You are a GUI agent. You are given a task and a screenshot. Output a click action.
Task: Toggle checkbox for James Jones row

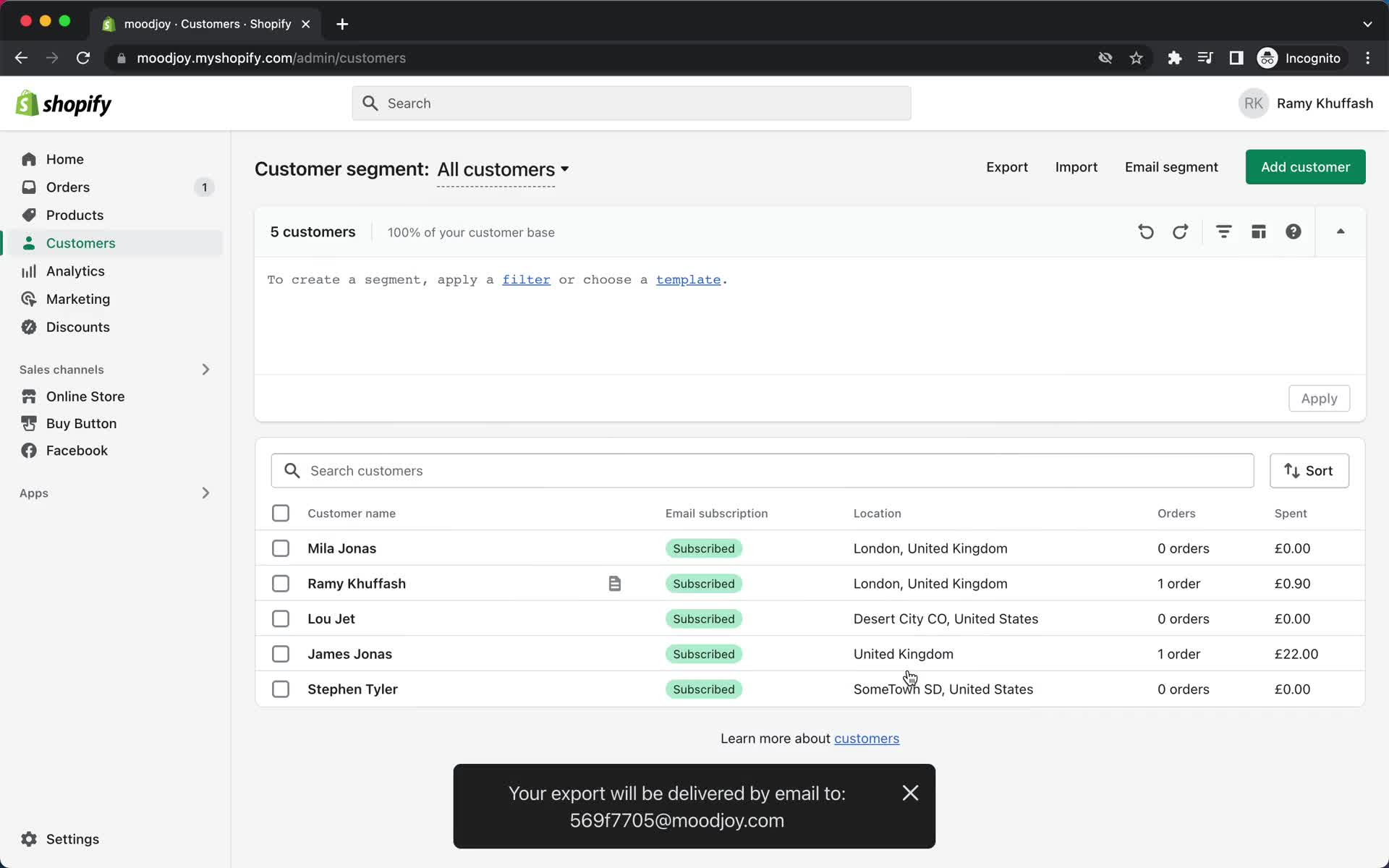[280, 654]
